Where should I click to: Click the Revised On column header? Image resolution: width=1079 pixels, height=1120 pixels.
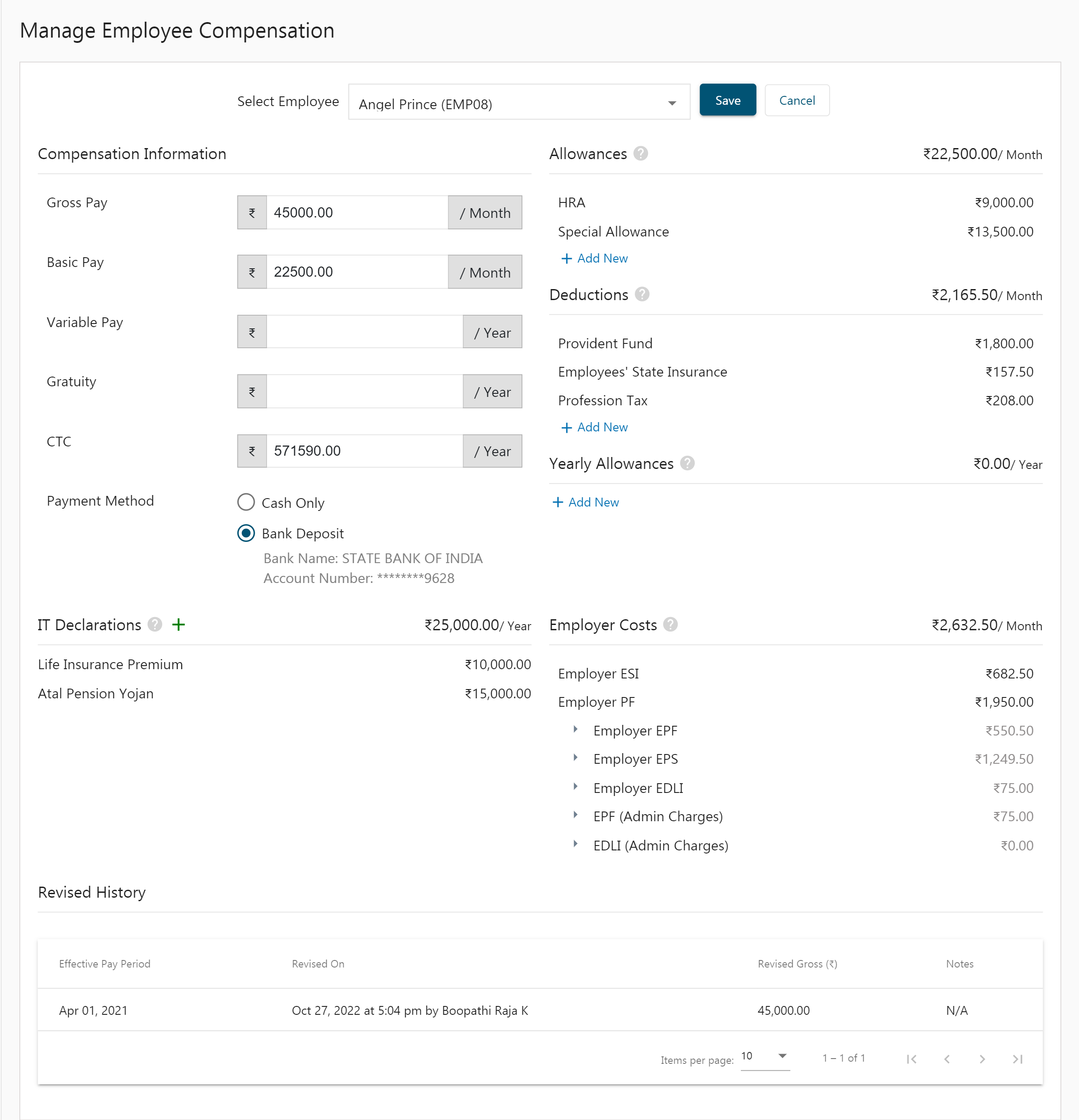318,964
